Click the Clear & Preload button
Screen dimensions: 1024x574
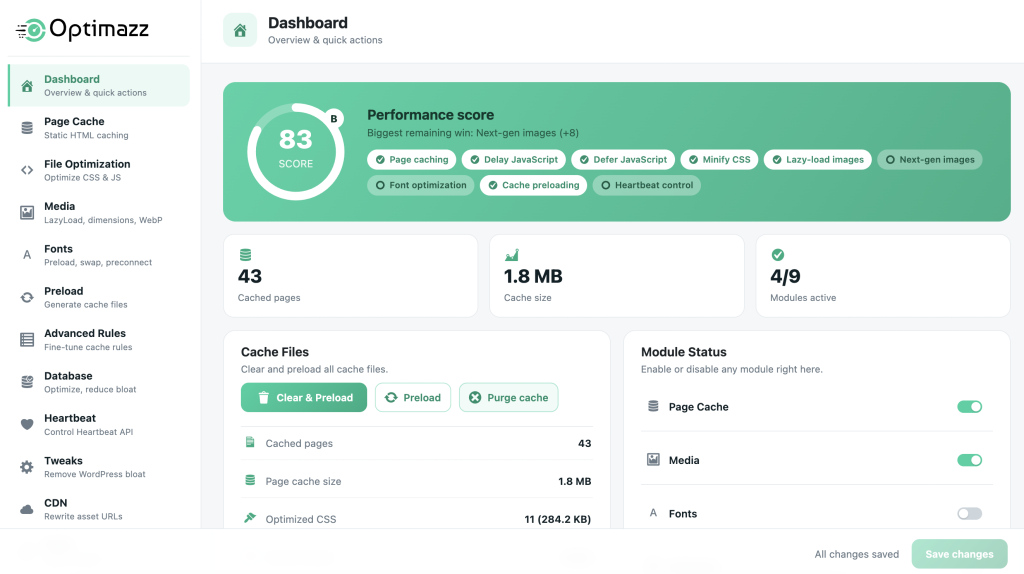pos(304,398)
